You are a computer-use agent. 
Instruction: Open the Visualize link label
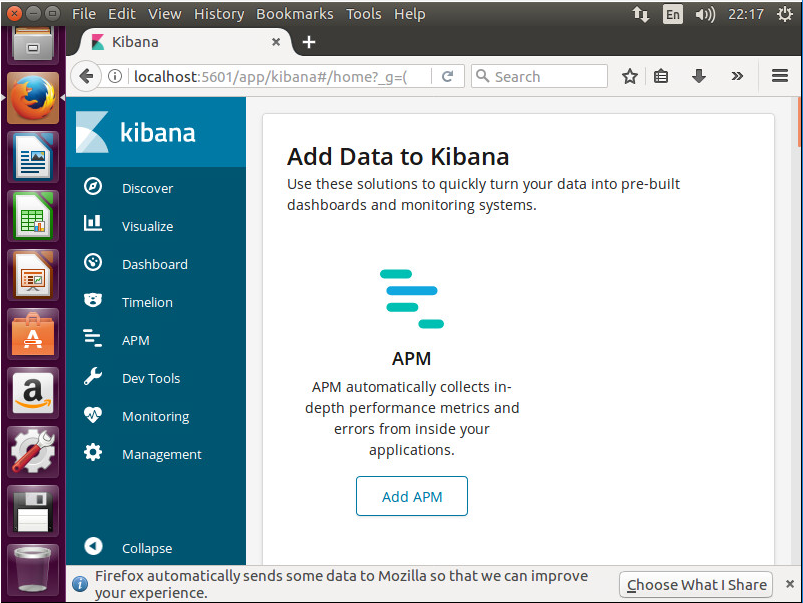(x=147, y=226)
